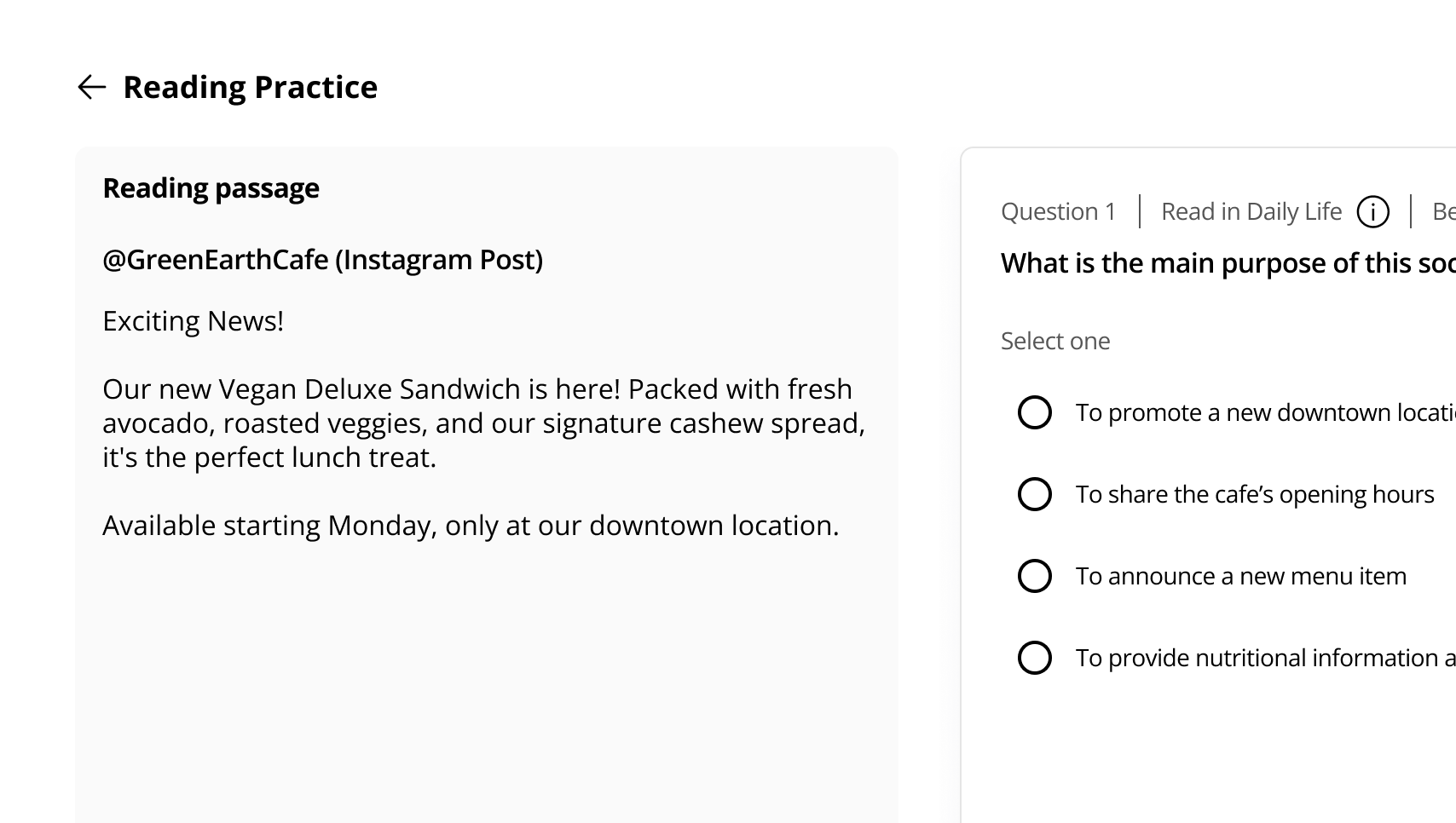Select radio circle for new downtown location option
This screenshot has width=1456, height=823.
pos(1034,412)
